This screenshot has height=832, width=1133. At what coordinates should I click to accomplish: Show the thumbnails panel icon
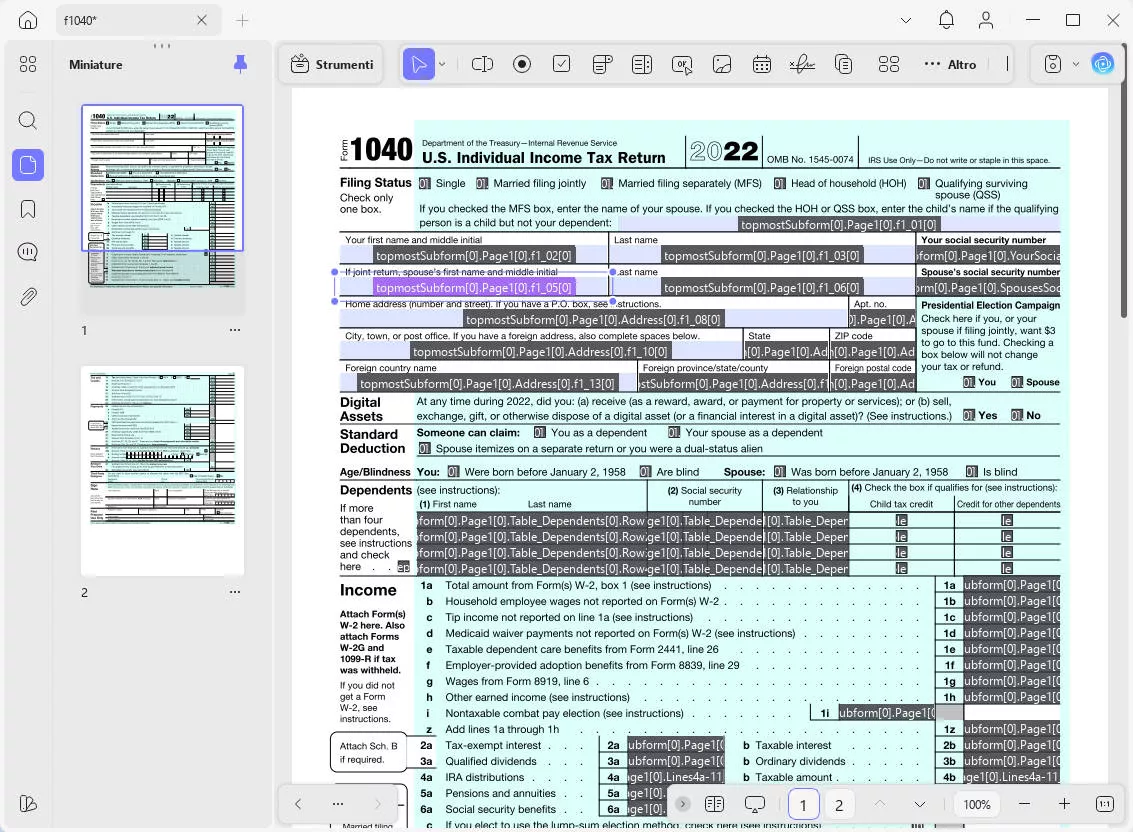tap(27, 165)
